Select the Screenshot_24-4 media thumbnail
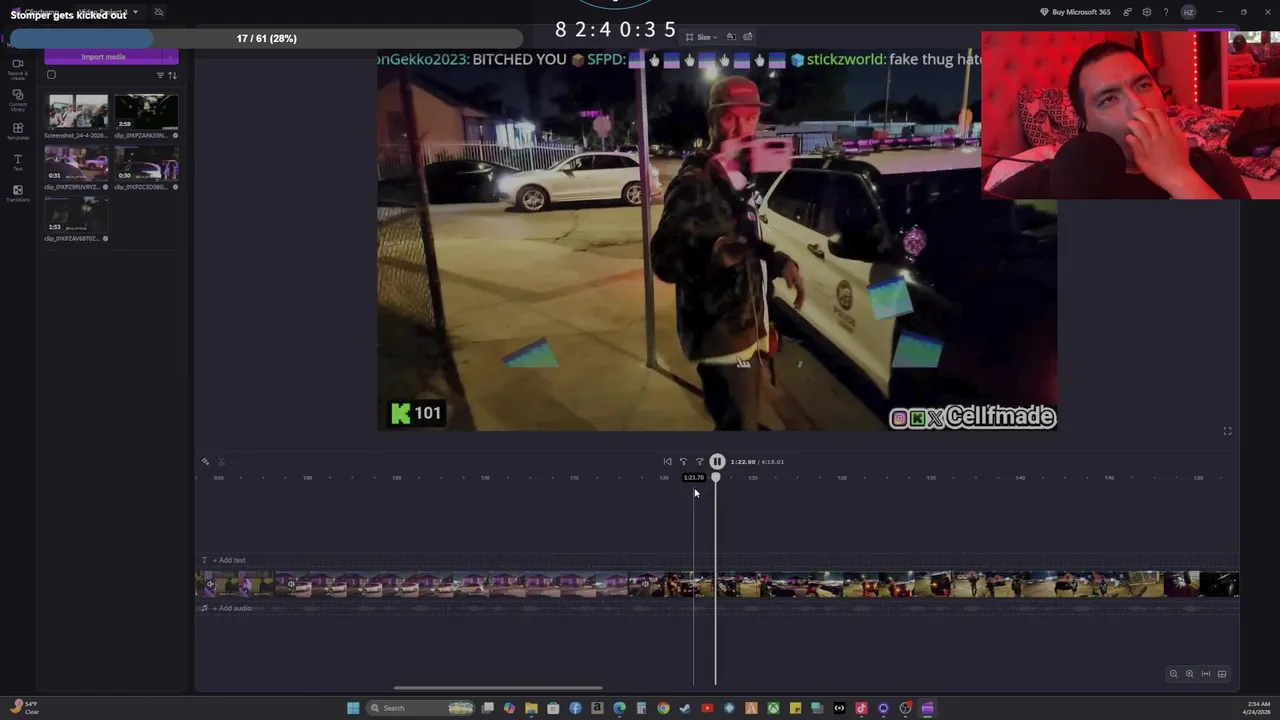Screen dimensions: 1280x720 click(78, 111)
